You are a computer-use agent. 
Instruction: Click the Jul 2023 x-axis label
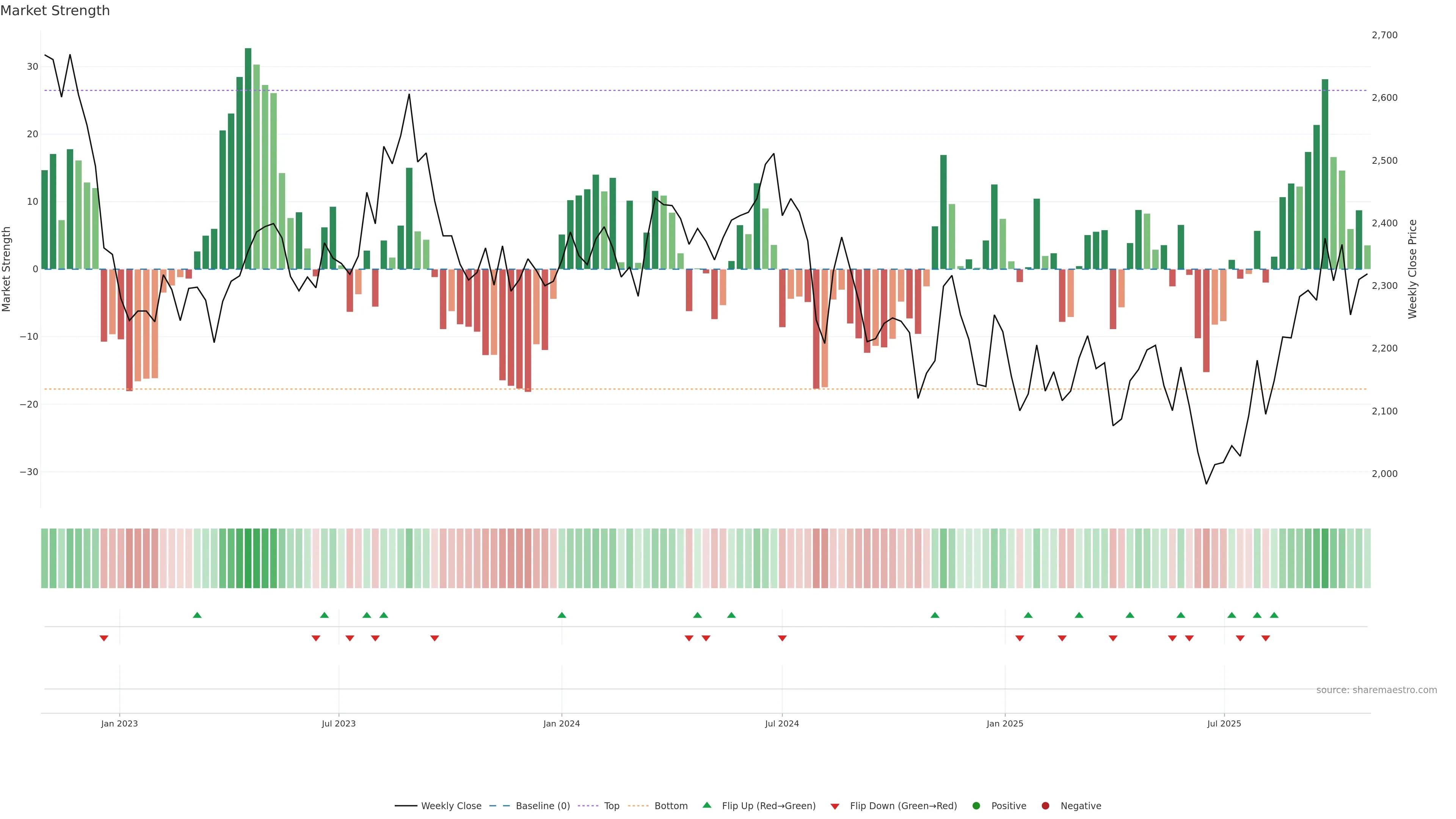(x=339, y=723)
